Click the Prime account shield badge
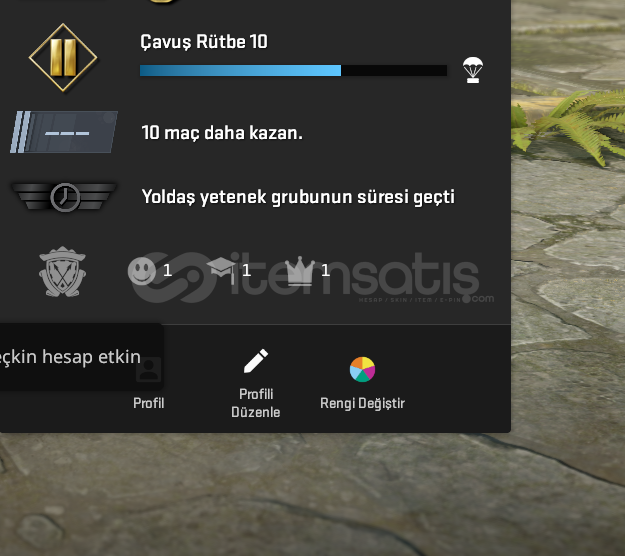The width and height of the screenshot is (625, 556). tap(62, 271)
